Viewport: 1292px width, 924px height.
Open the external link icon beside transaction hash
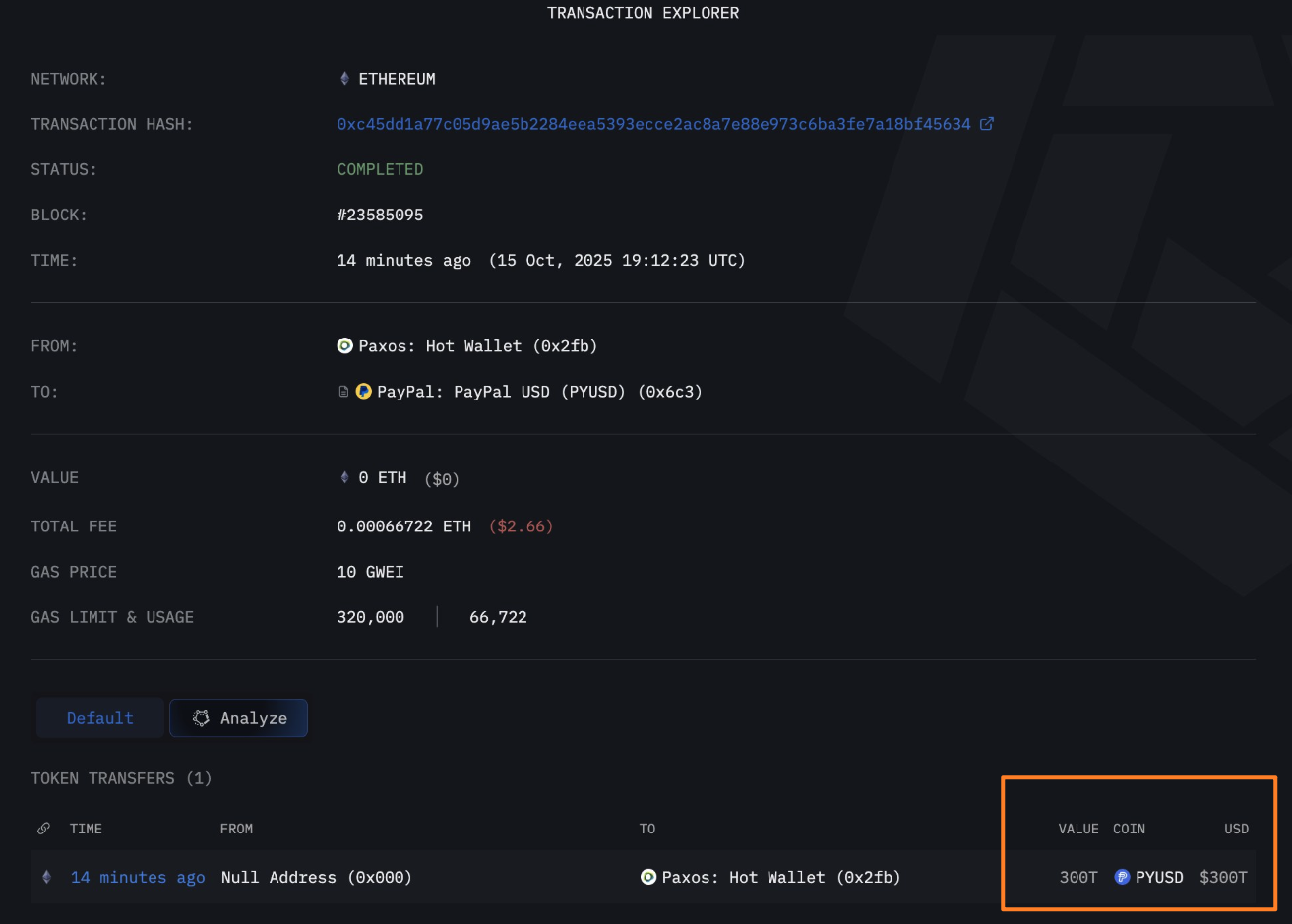click(x=987, y=124)
